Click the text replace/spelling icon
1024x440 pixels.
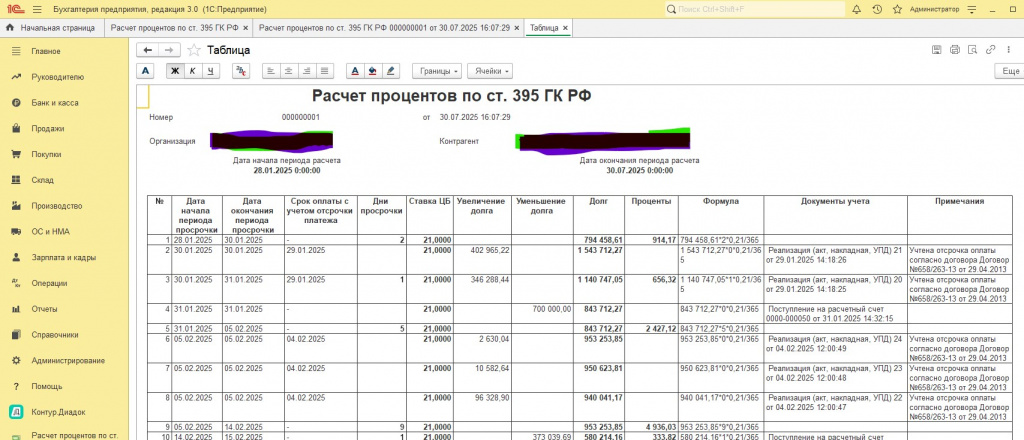[241, 71]
